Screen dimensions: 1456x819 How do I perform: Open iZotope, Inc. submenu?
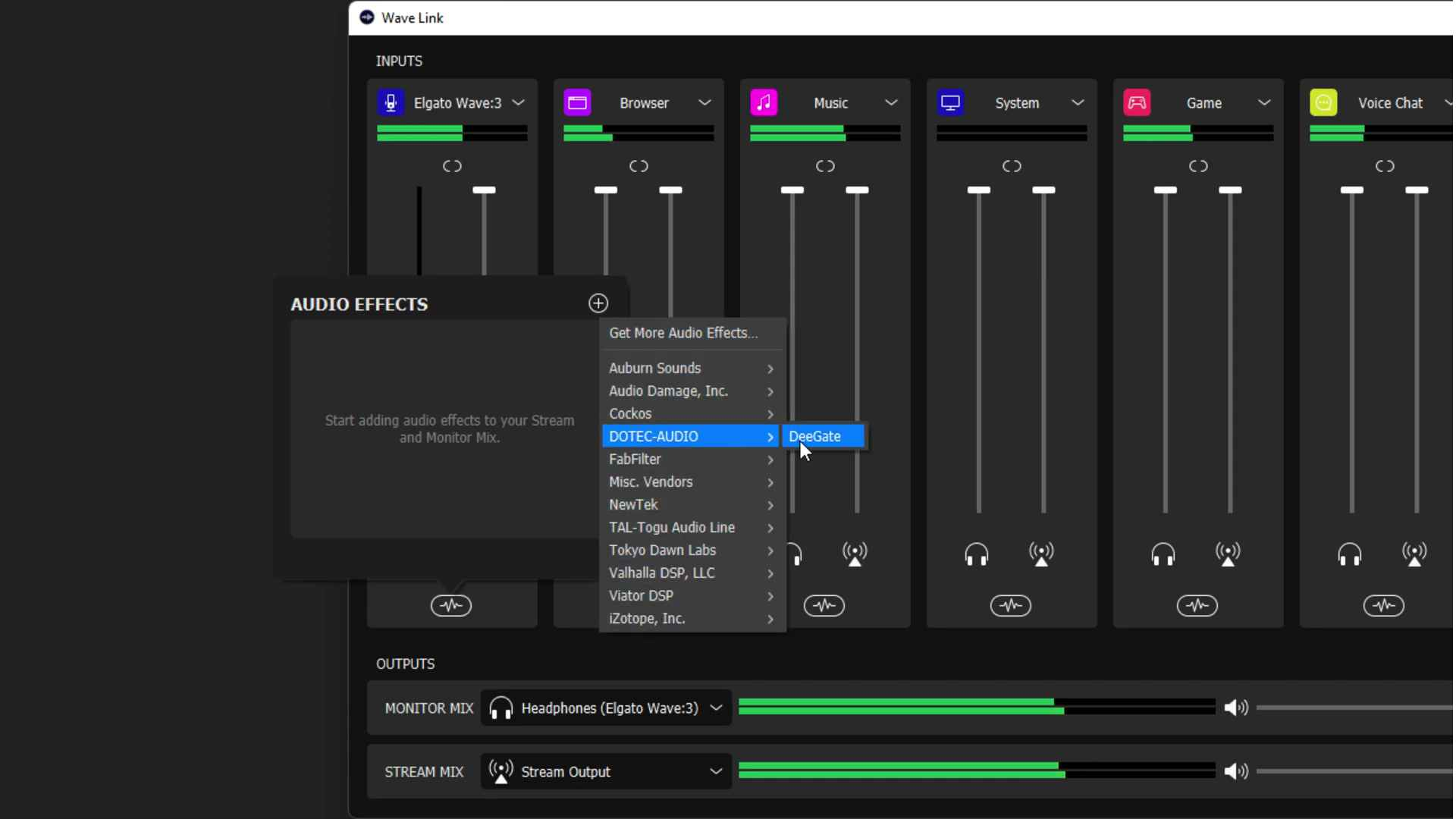(692, 618)
